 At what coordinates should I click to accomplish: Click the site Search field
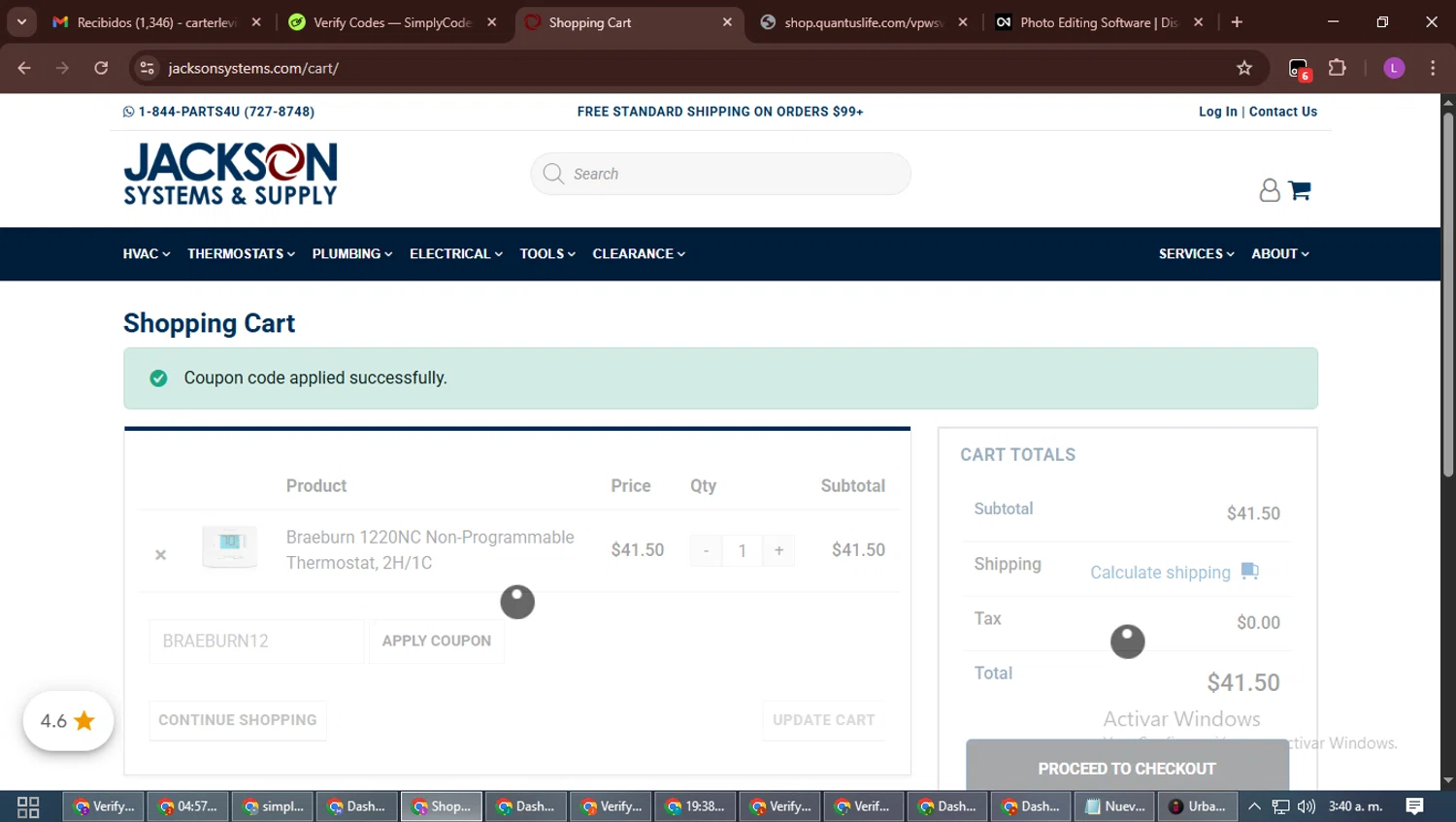(720, 174)
